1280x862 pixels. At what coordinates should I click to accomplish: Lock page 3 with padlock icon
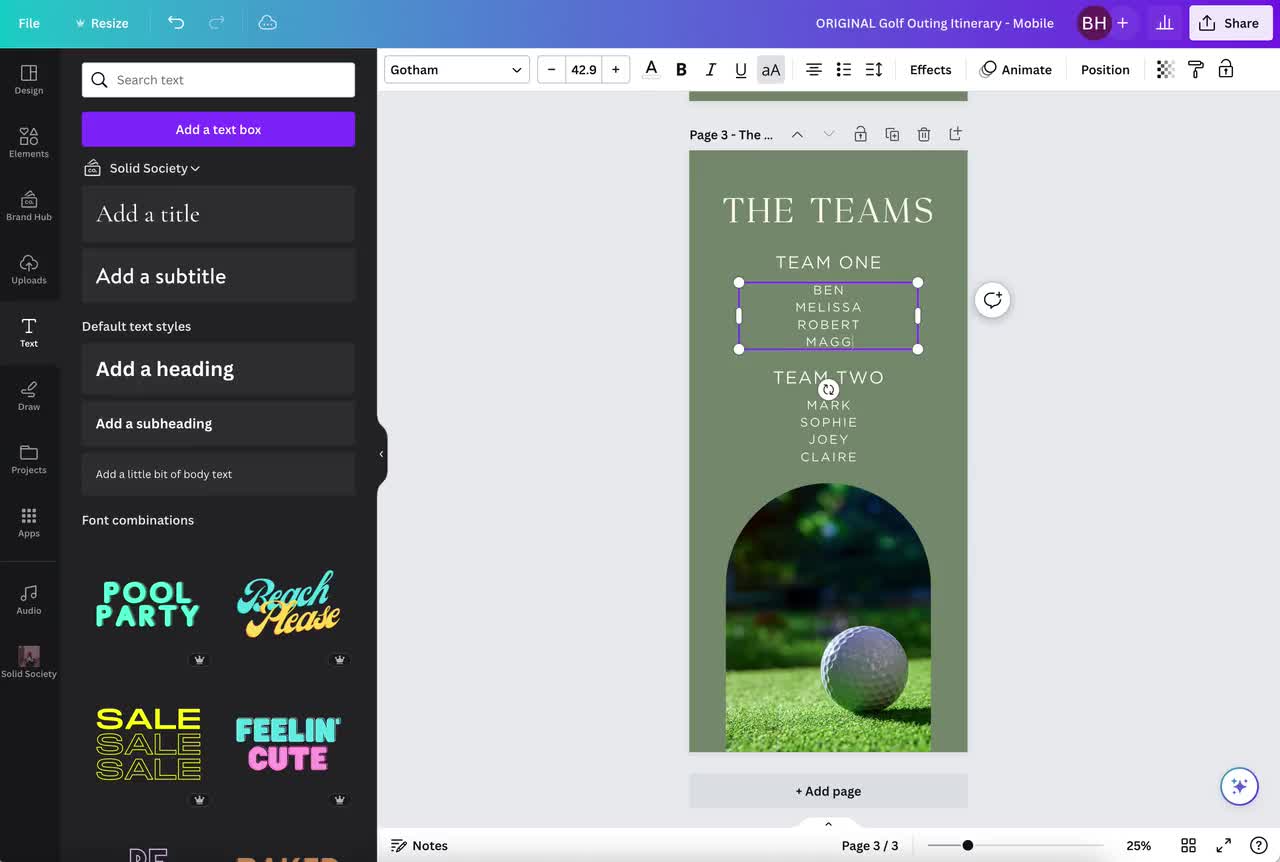click(x=860, y=134)
